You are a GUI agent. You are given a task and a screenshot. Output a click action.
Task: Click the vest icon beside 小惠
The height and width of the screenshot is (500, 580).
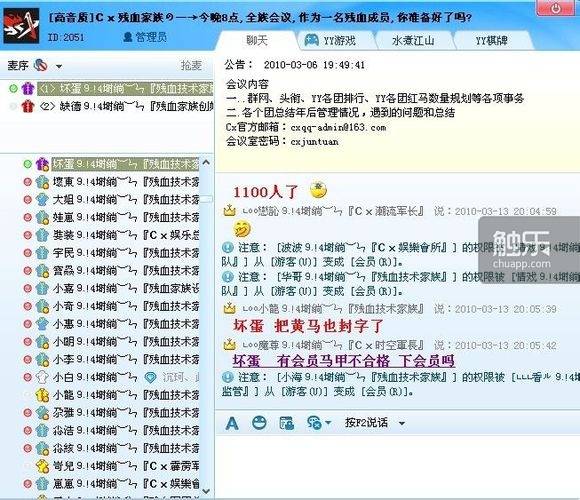(x=42, y=324)
